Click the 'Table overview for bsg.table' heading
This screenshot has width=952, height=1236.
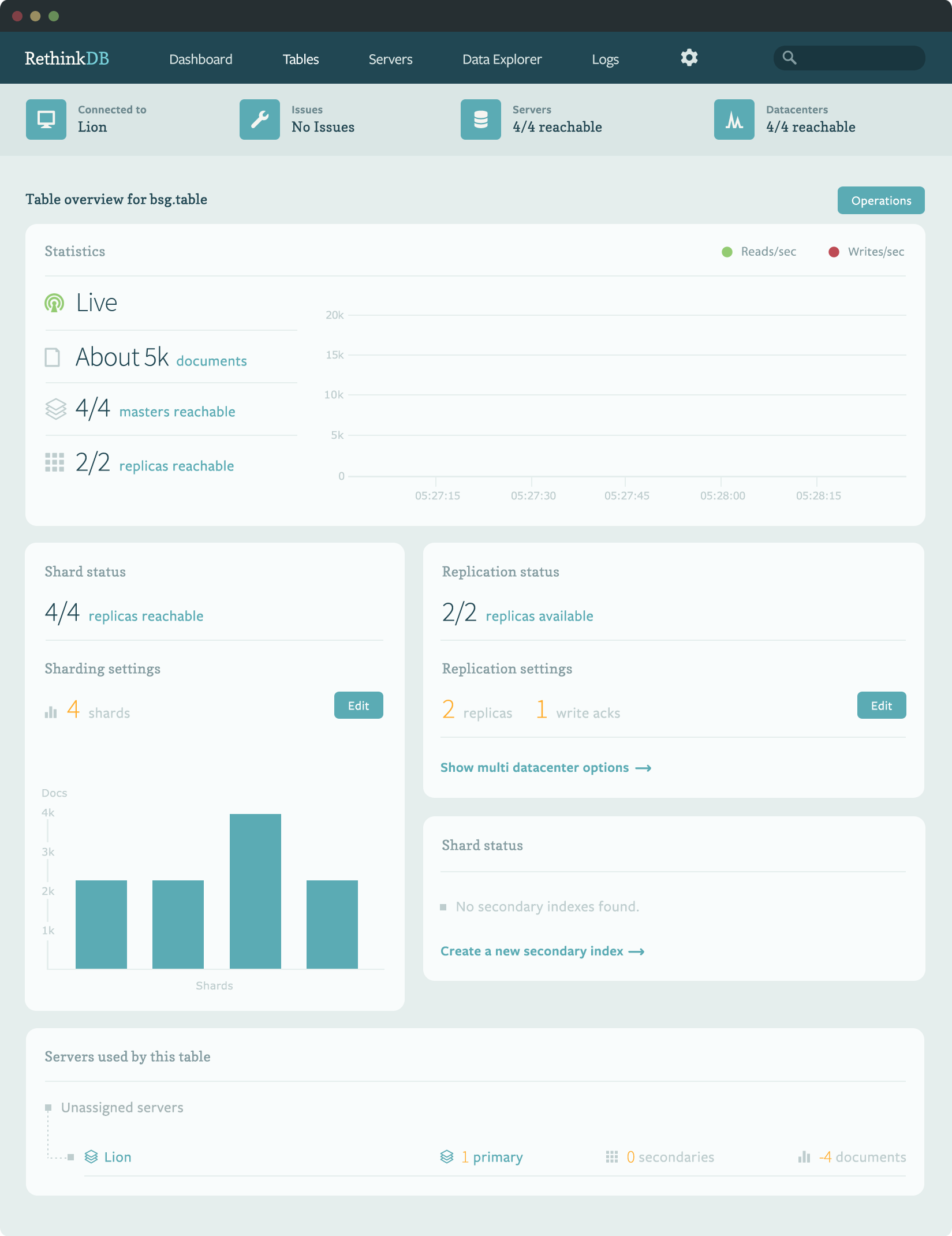tap(116, 199)
